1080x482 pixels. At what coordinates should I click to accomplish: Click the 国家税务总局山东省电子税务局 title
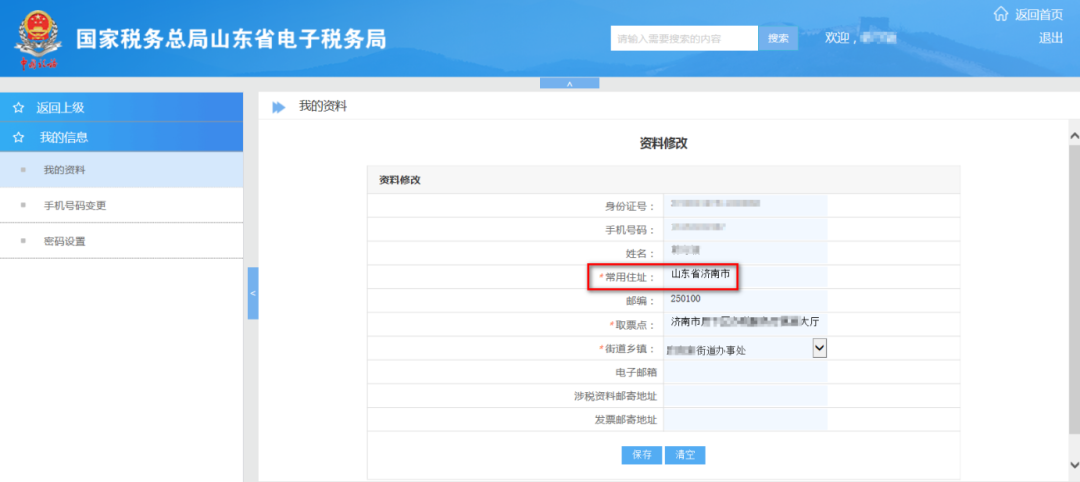point(231,39)
